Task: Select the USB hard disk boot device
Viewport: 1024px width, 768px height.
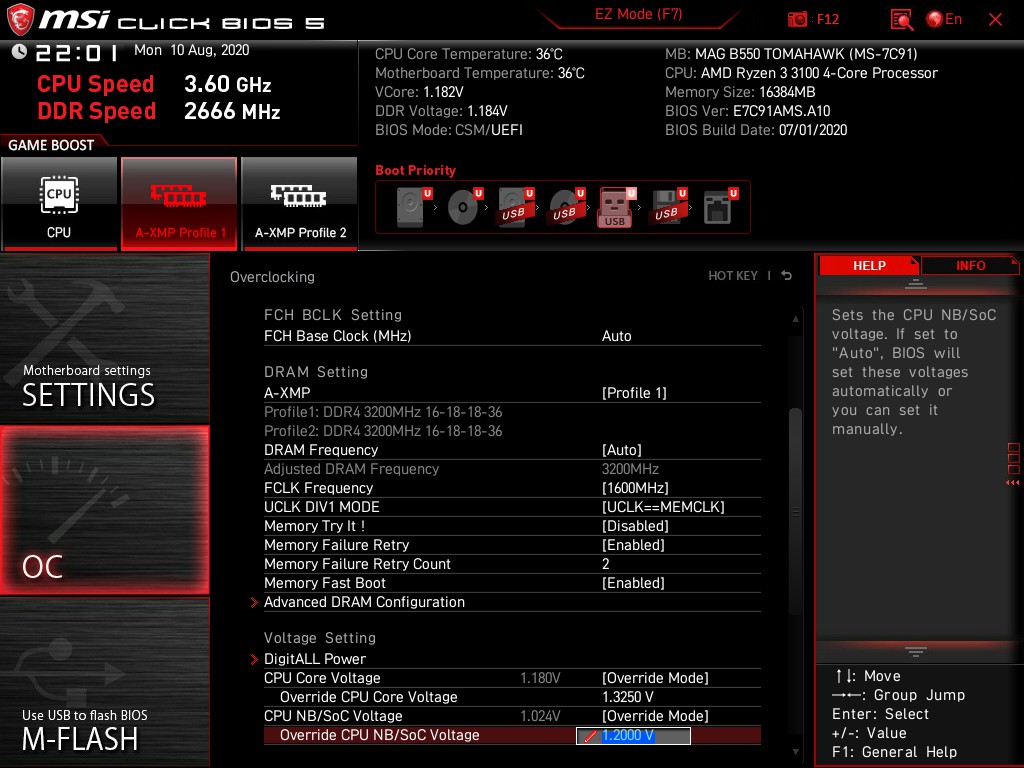Action: click(x=516, y=207)
